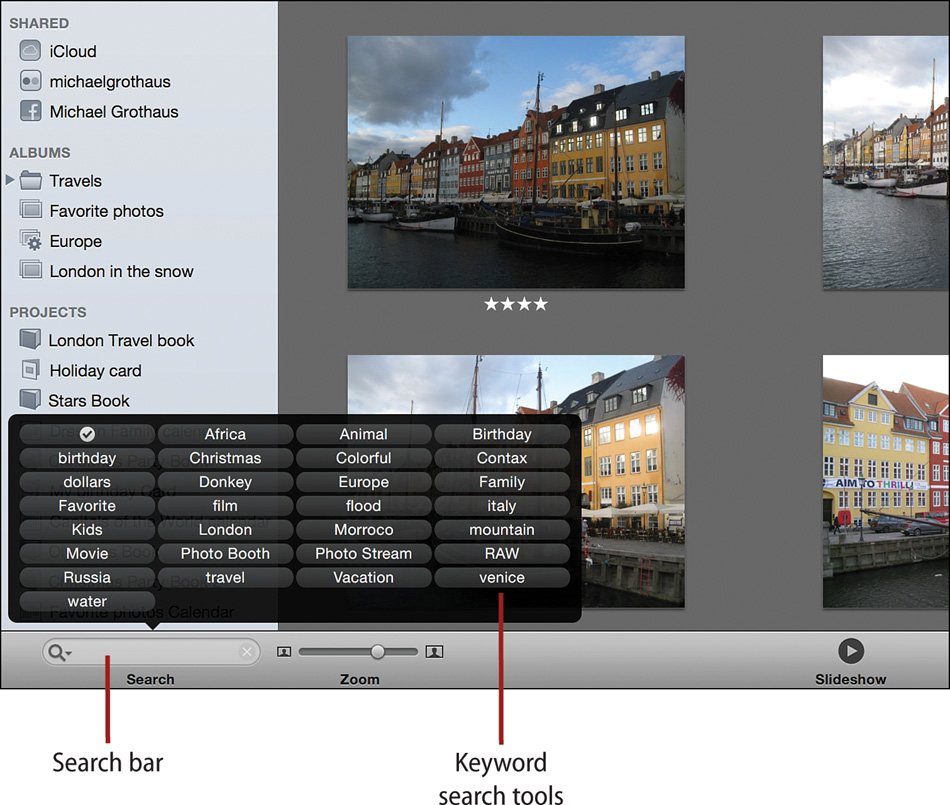Click the Flickr michaelgrothaus icon
Image resolution: width=950 pixels, height=805 pixels.
click(30, 81)
